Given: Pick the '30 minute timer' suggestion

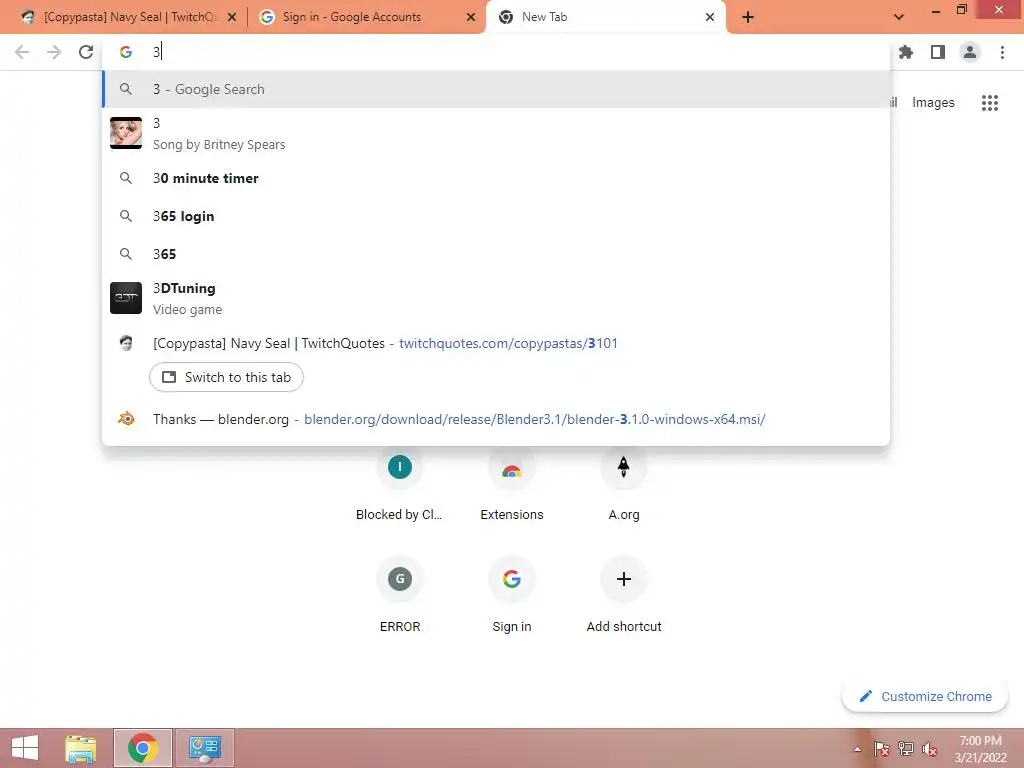Looking at the screenshot, I should 496,178.
